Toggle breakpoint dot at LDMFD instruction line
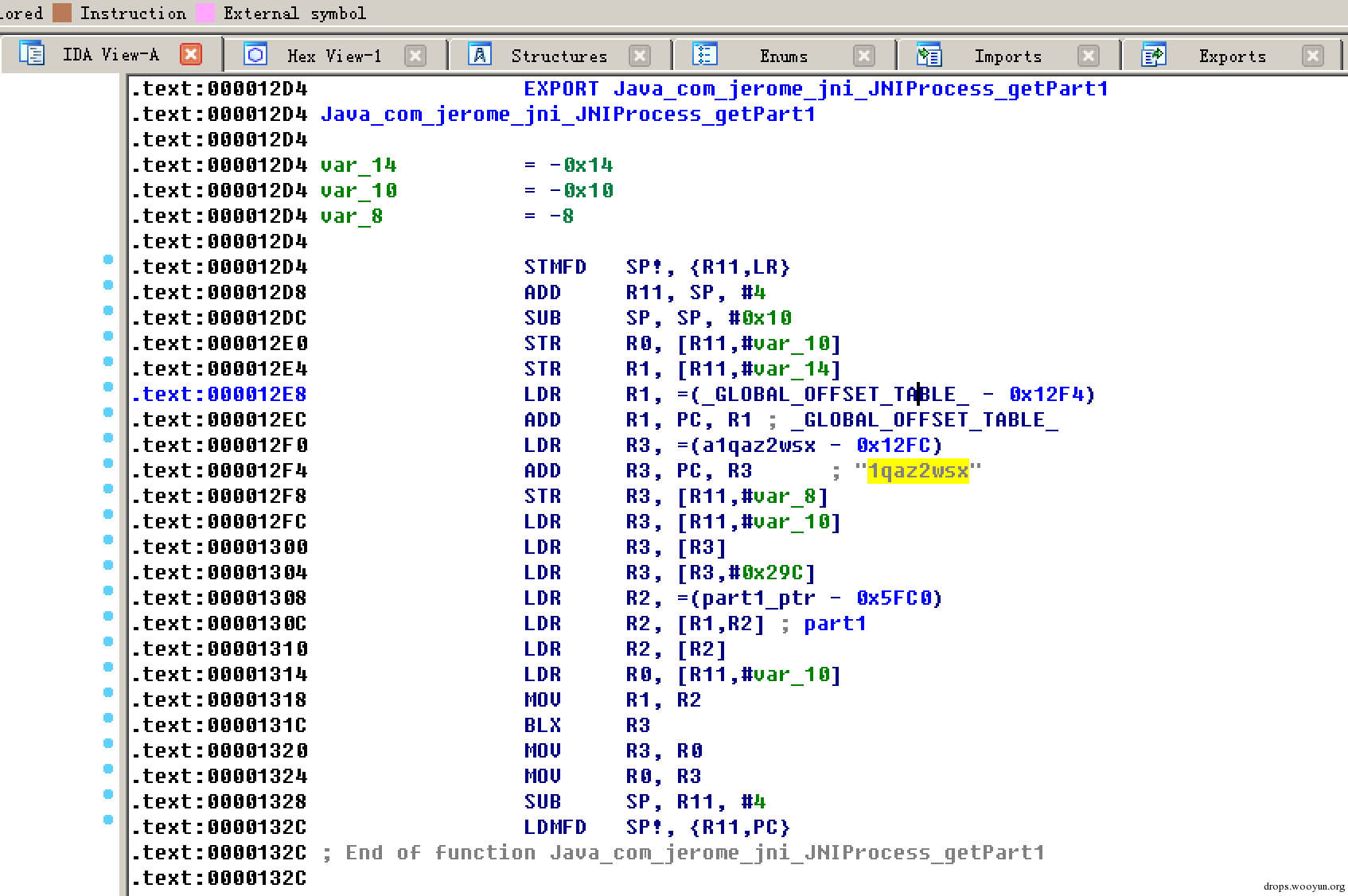This screenshot has height=896, width=1348. [108, 820]
